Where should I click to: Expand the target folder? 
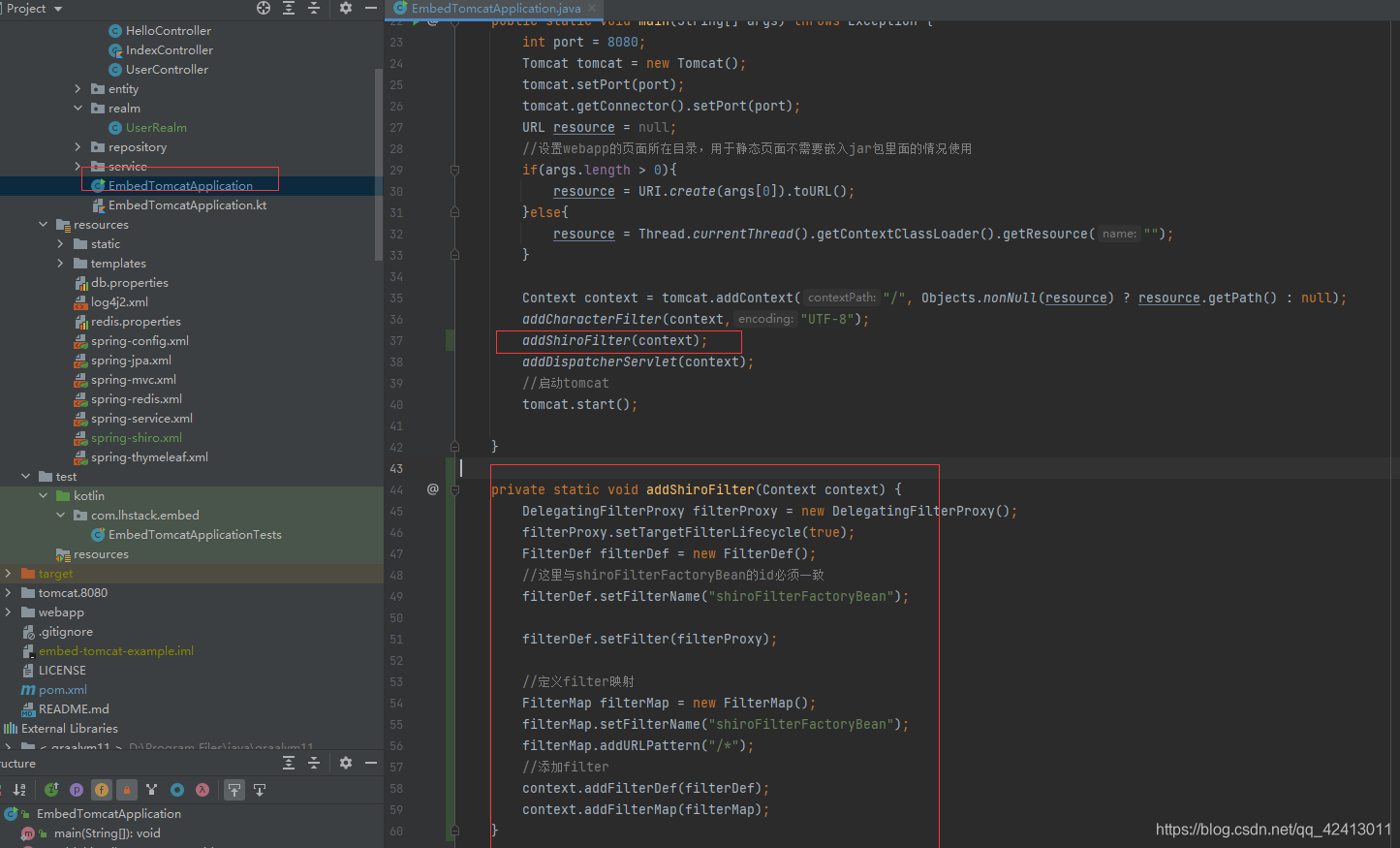9,574
